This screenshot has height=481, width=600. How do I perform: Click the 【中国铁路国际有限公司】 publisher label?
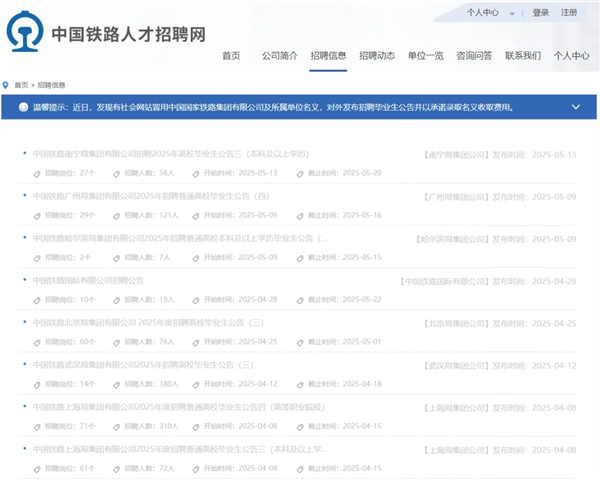pos(445,281)
